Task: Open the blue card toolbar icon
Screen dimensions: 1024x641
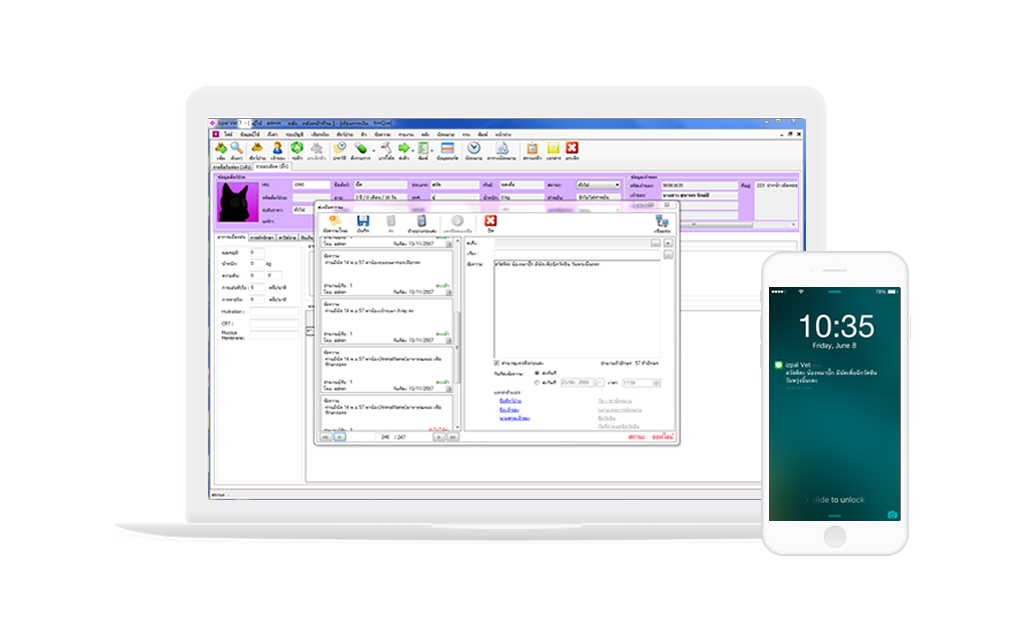Action: 447,149
